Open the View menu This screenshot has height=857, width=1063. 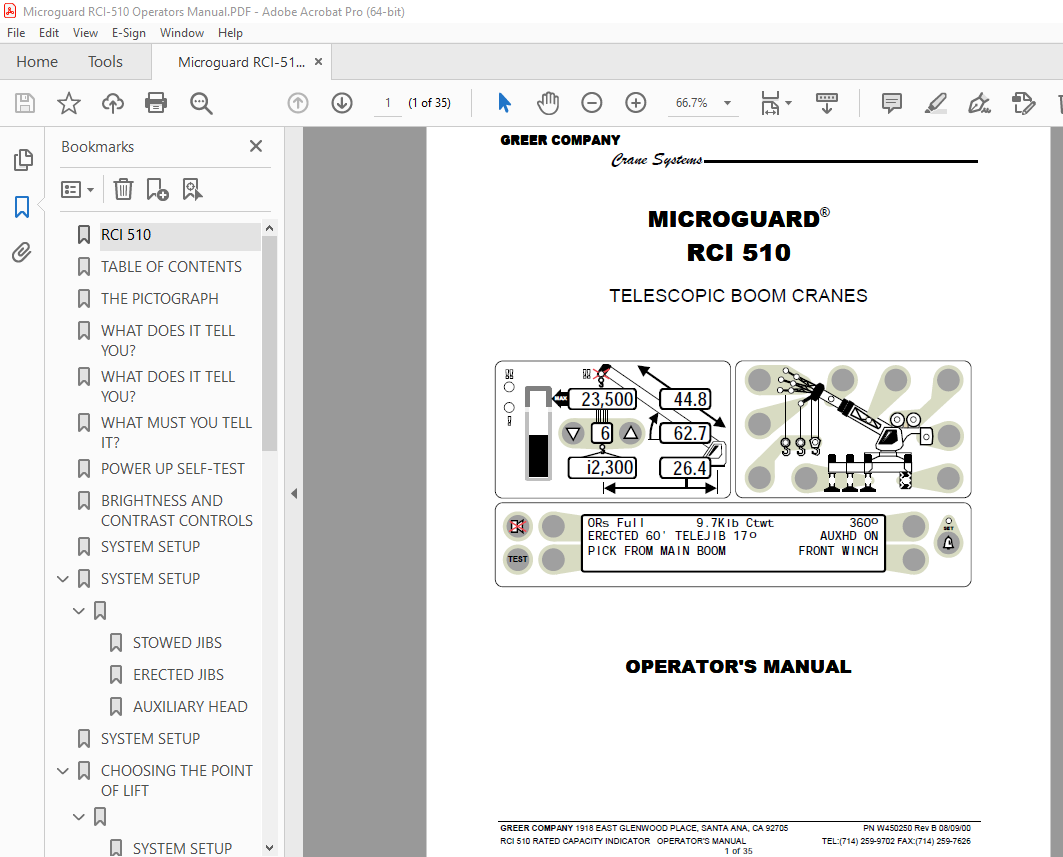85,33
